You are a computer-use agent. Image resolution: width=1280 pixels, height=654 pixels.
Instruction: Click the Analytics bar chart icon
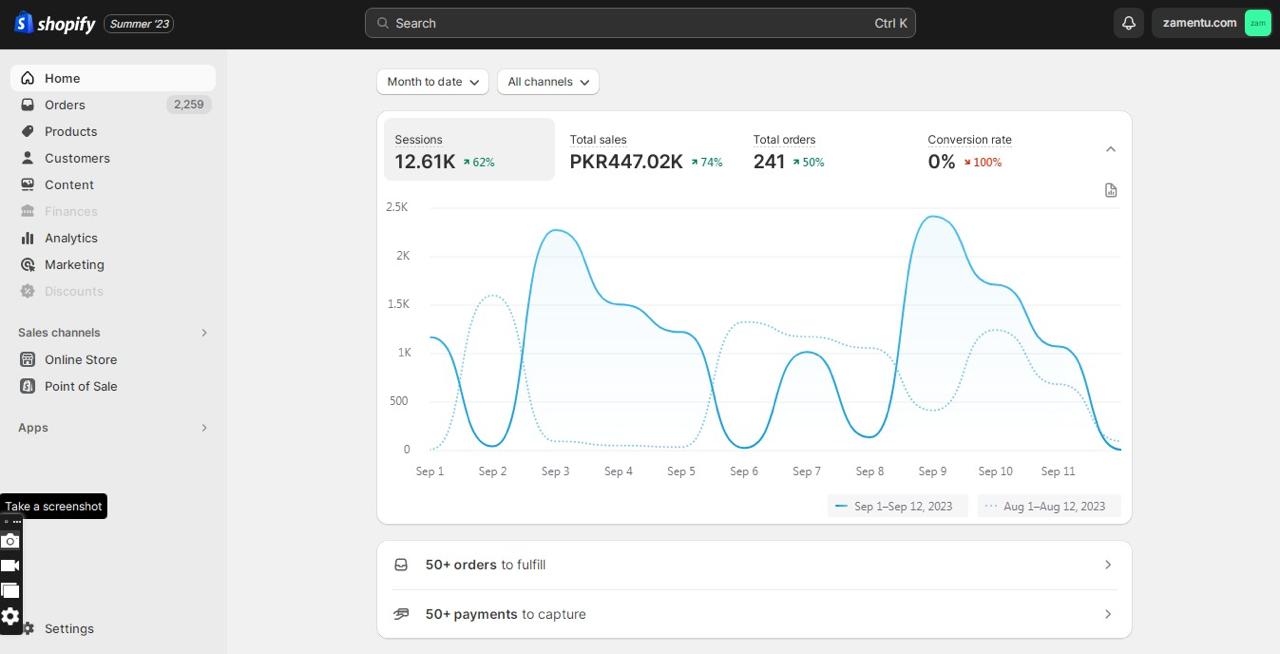[28, 238]
